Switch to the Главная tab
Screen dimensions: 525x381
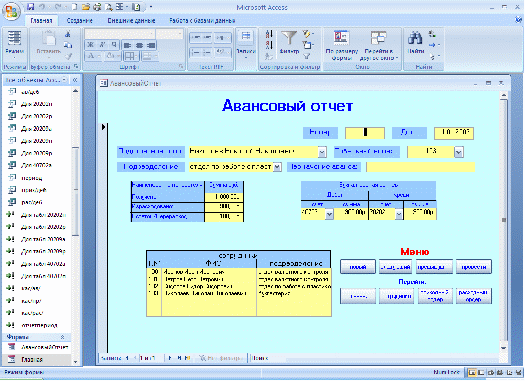tap(41, 21)
